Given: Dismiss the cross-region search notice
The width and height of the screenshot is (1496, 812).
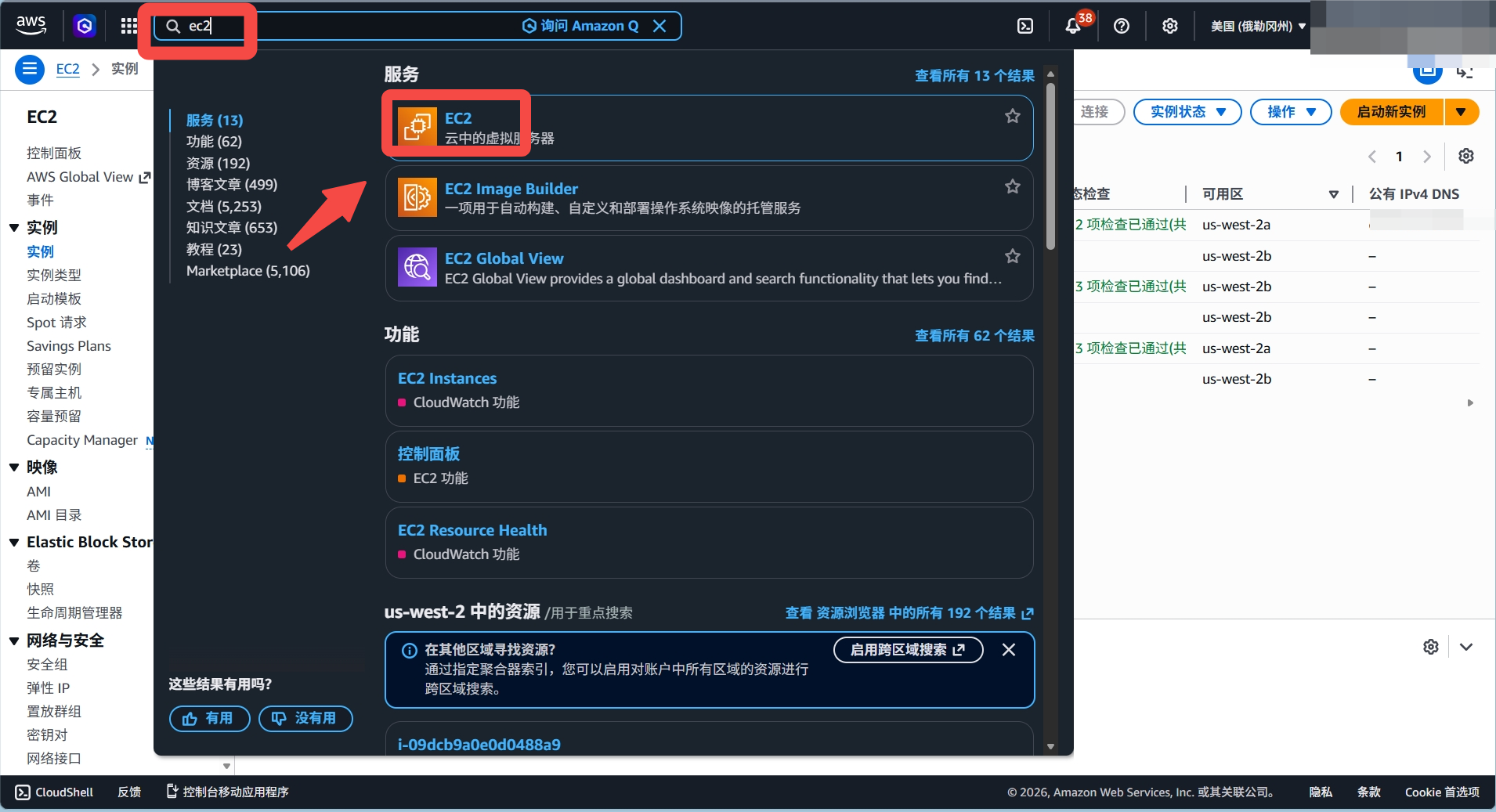Looking at the screenshot, I should click(1009, 650).
